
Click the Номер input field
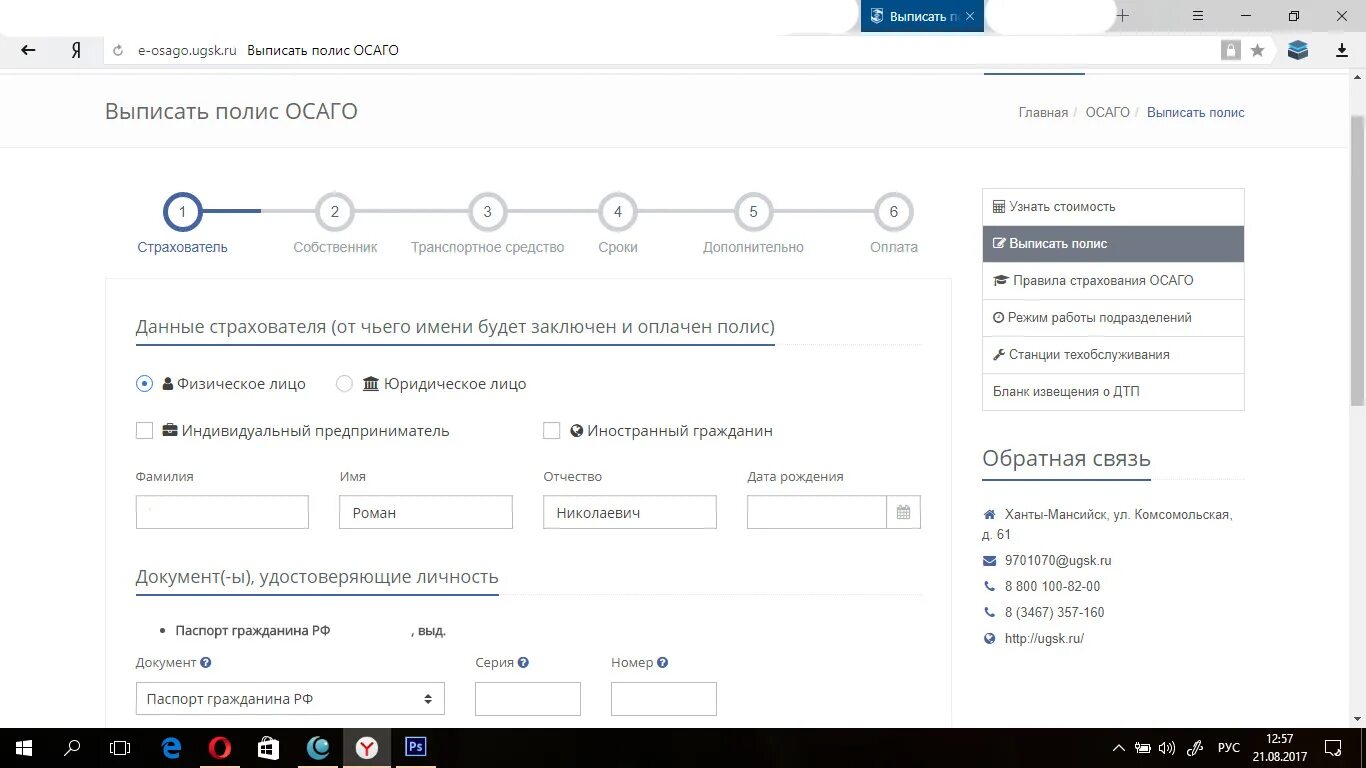(x=664, y=699)
